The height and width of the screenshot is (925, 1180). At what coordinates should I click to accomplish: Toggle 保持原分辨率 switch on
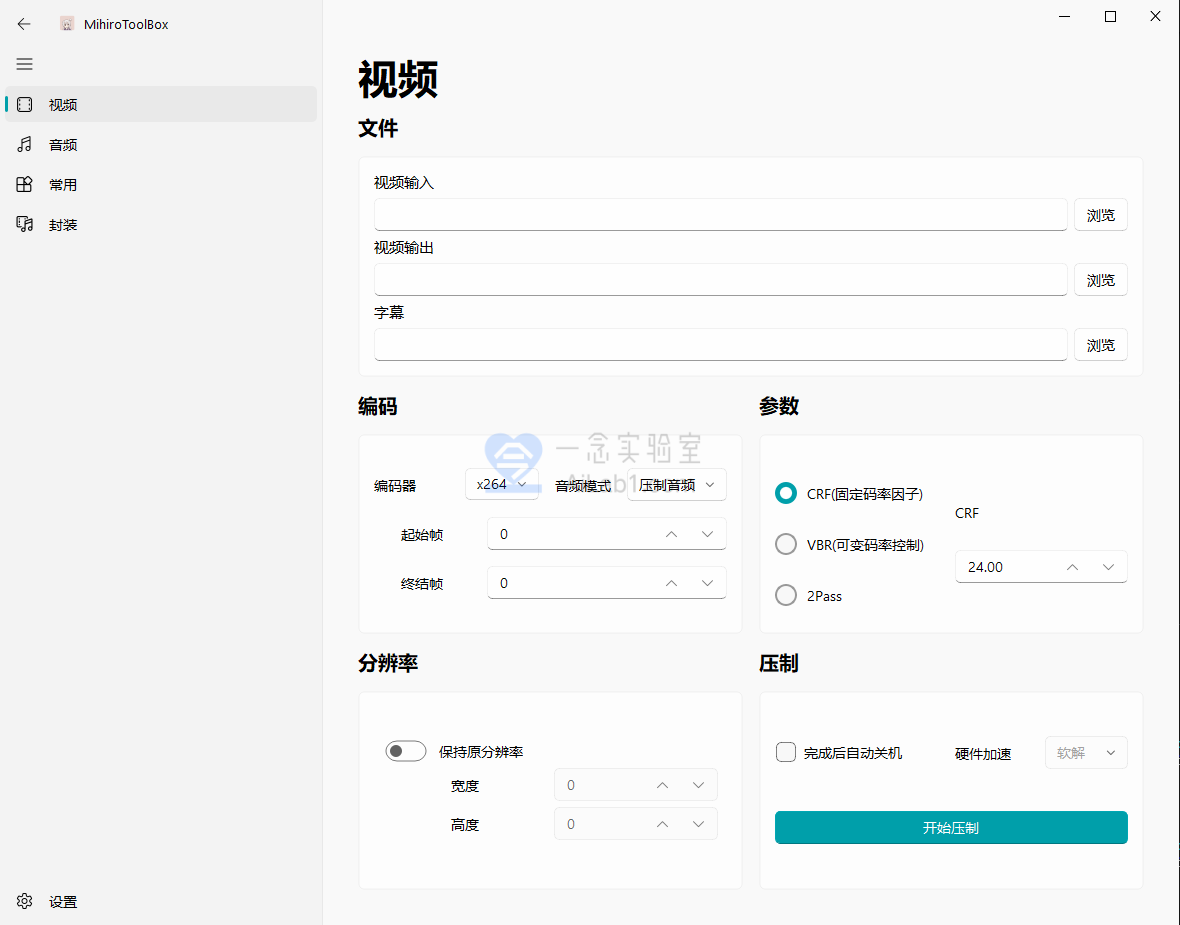point(406,750)
